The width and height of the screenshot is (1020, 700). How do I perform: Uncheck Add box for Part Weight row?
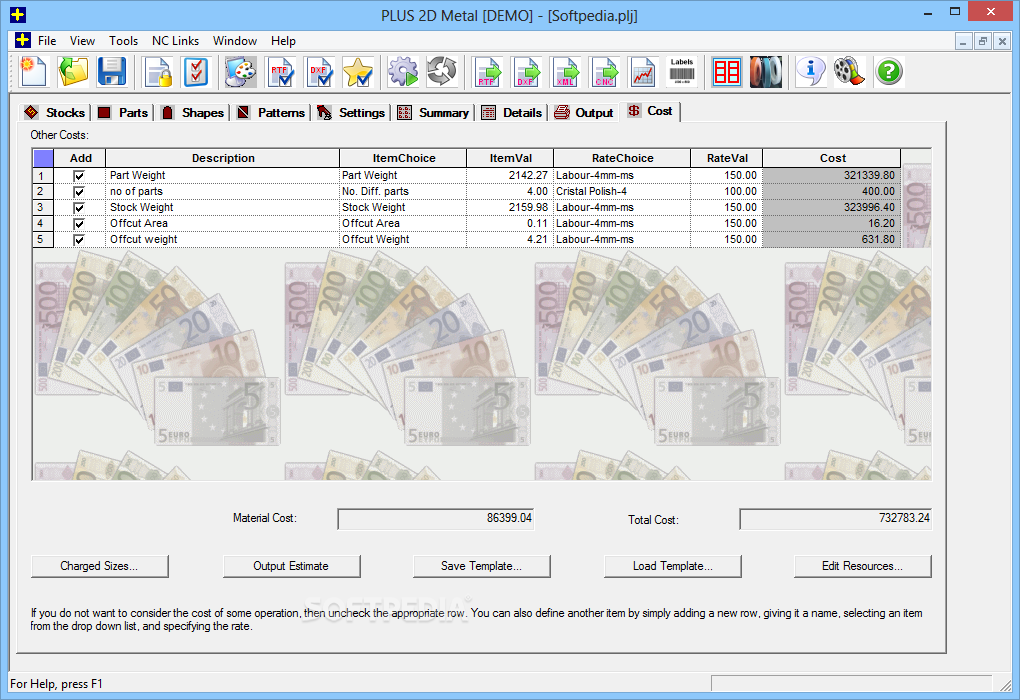click(x=79, y=176)
